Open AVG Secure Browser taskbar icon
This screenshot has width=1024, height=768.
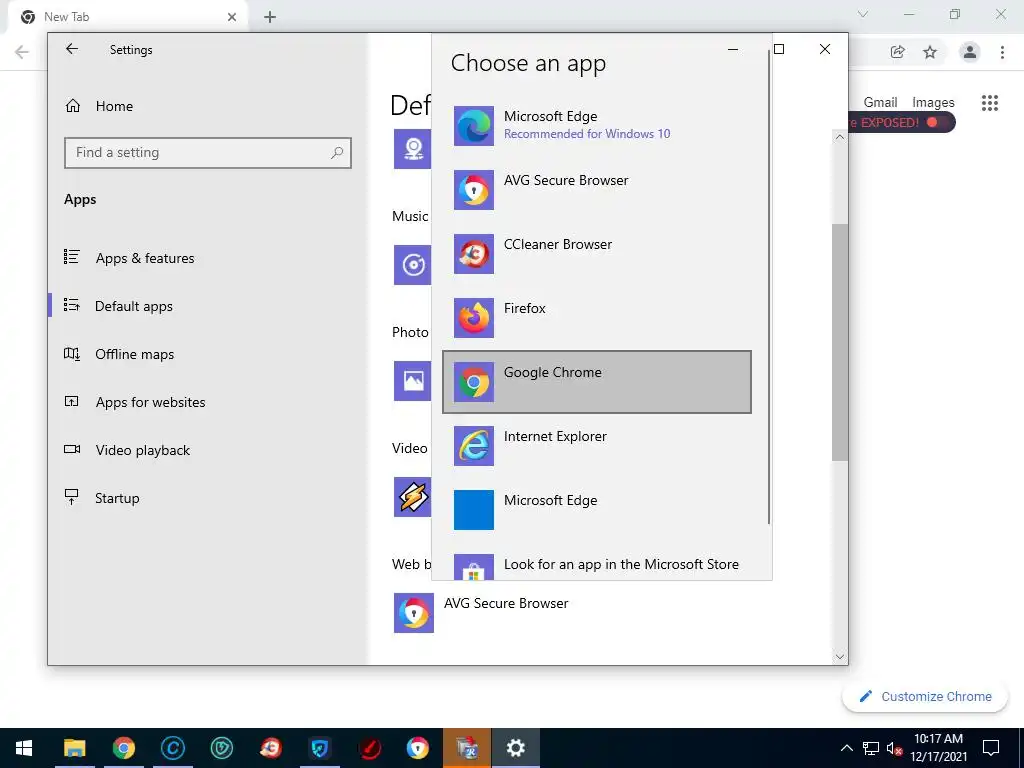[418, 748]
